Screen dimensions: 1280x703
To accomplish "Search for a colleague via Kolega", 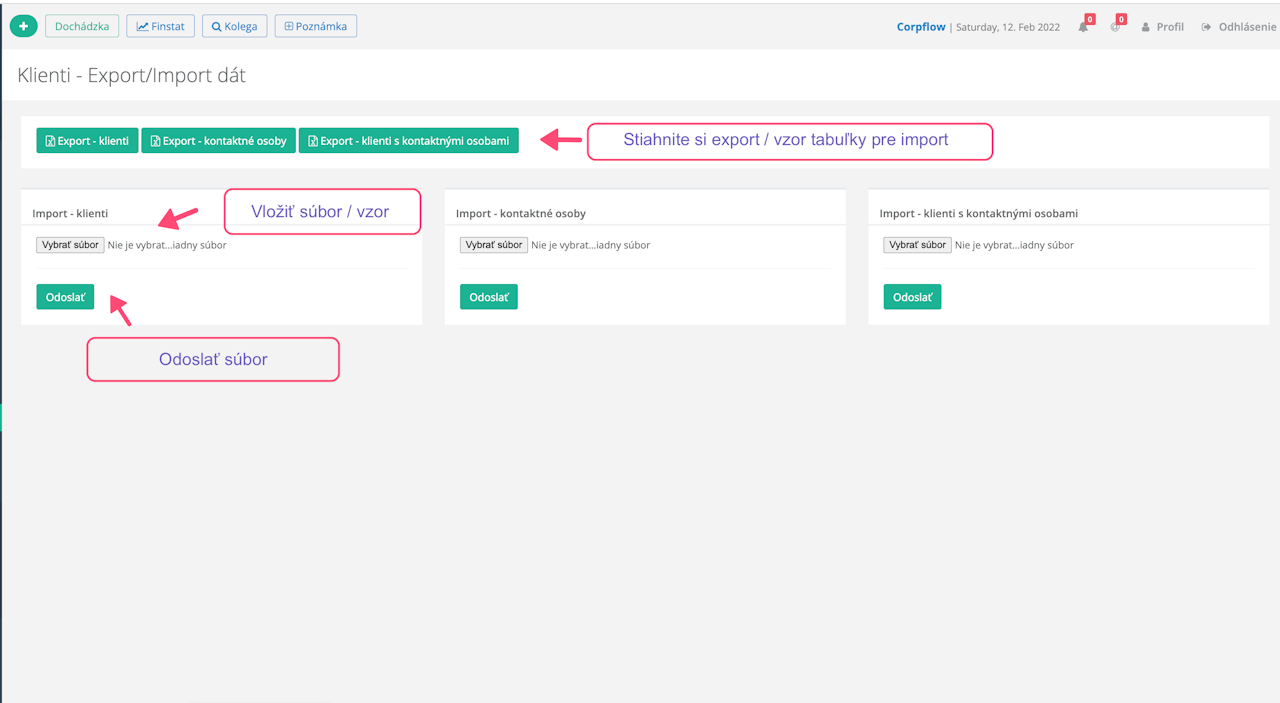I will (x=234, y=26).
